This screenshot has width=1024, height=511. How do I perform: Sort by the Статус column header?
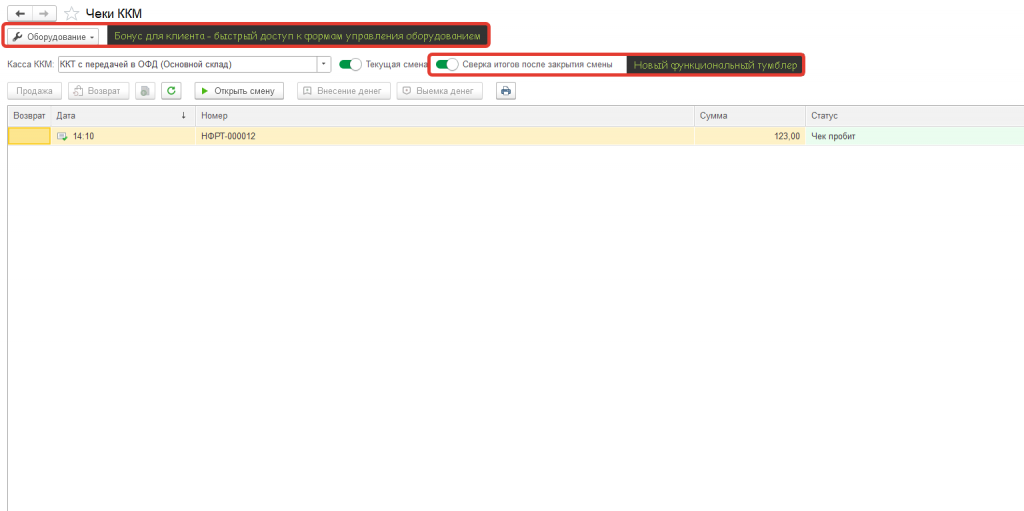point(914,116)
